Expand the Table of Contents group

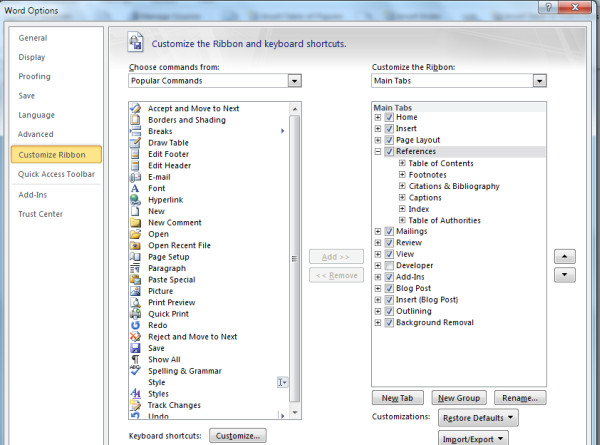[x=402, y=163]
